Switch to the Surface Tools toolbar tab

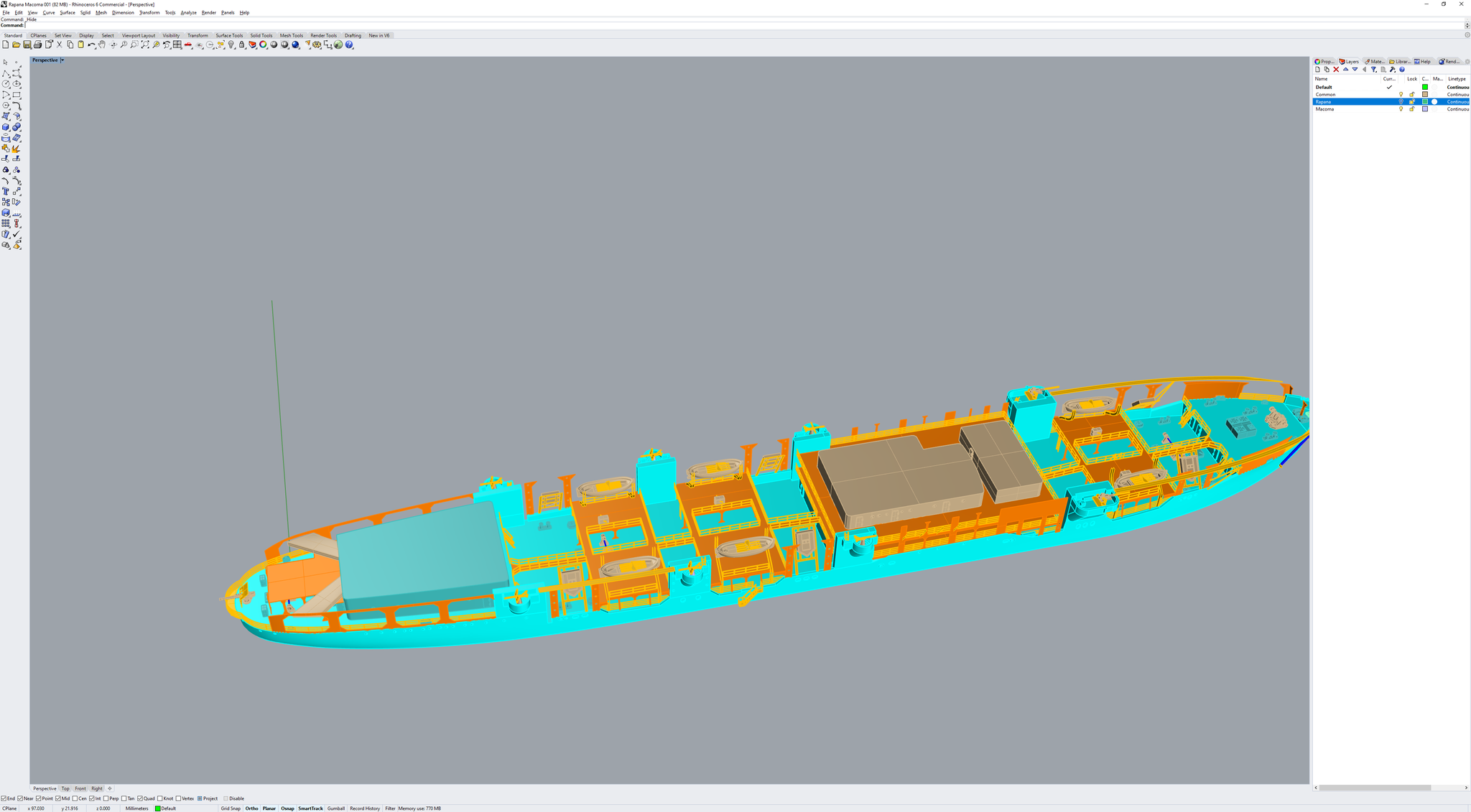pyautogui.click(x=229, y=35)
